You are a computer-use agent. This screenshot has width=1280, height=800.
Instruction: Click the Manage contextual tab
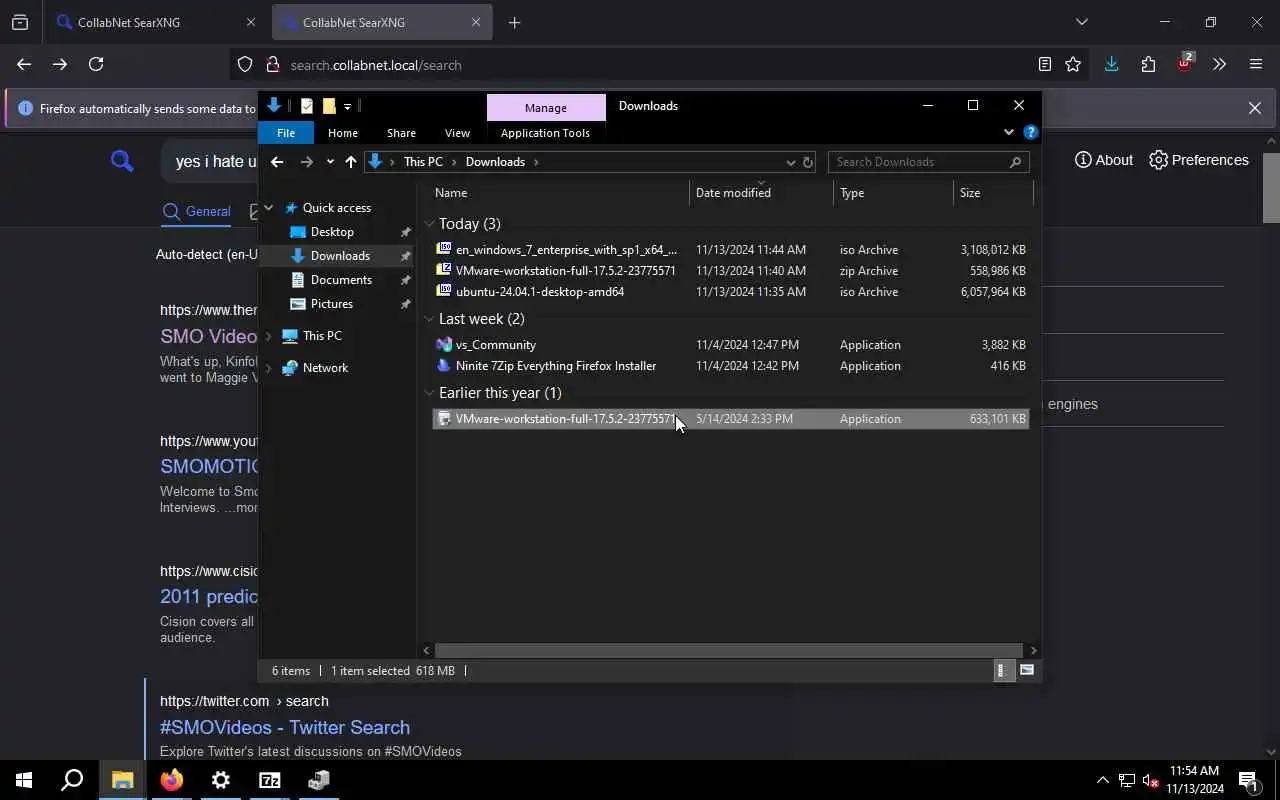click(545, 107)
